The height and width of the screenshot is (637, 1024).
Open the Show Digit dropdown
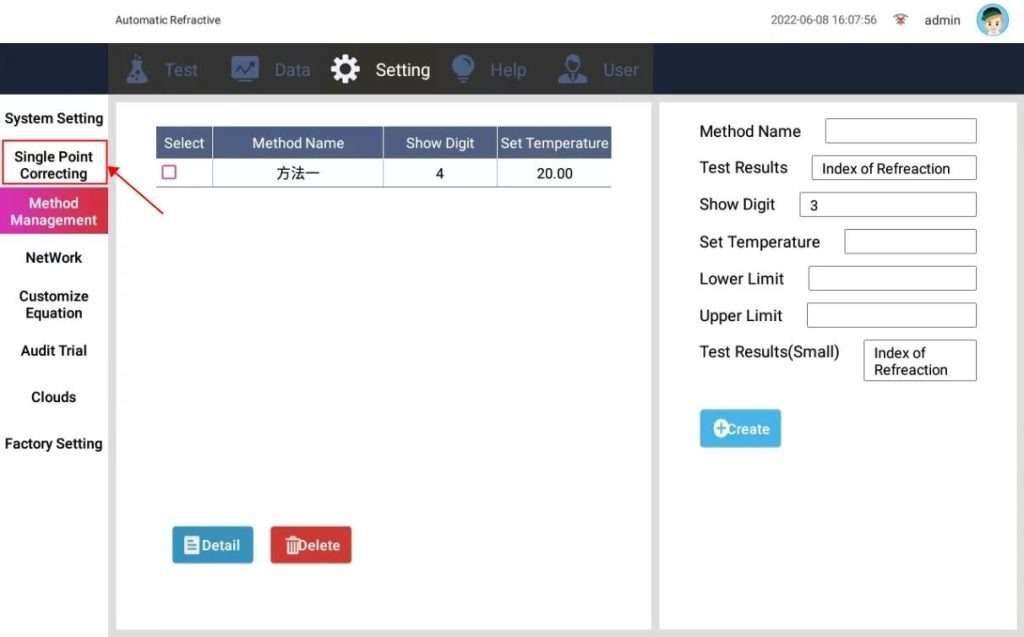(888, 204)
